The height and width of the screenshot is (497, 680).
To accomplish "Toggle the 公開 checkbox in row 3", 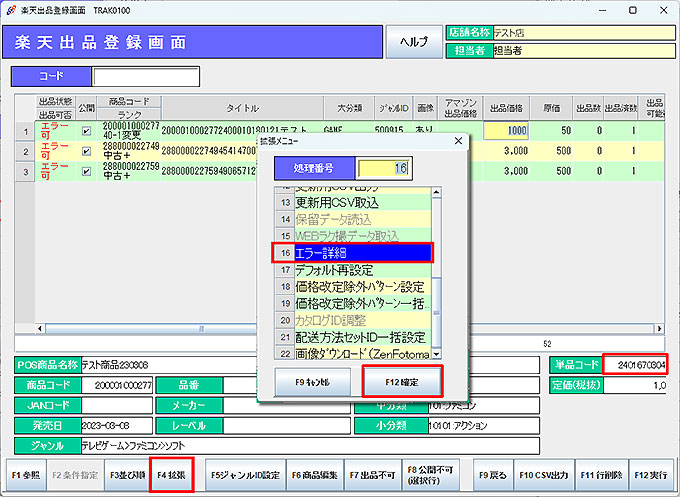I will [x=86, y=171].
